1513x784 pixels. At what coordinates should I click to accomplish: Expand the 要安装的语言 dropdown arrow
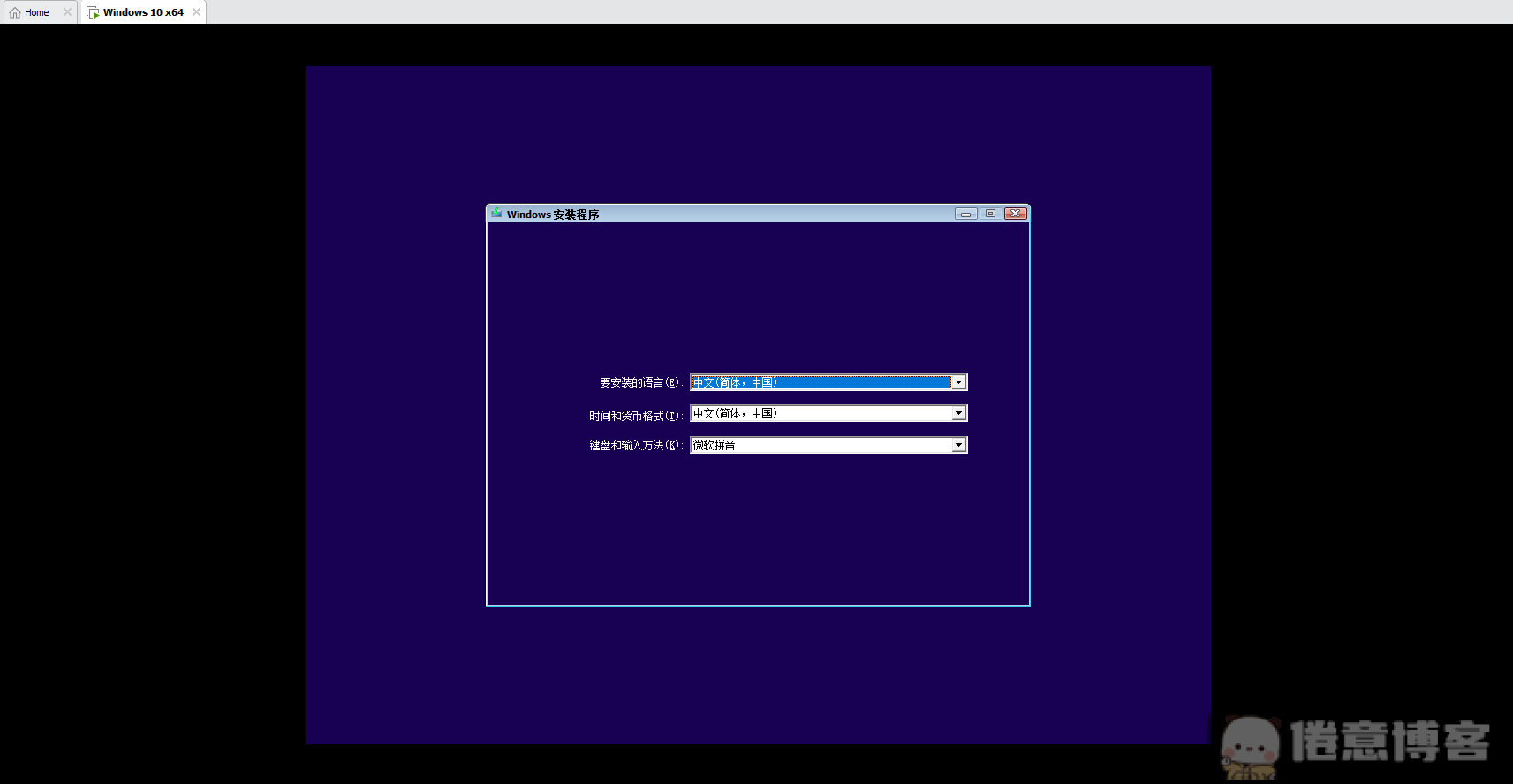point(958,382)
